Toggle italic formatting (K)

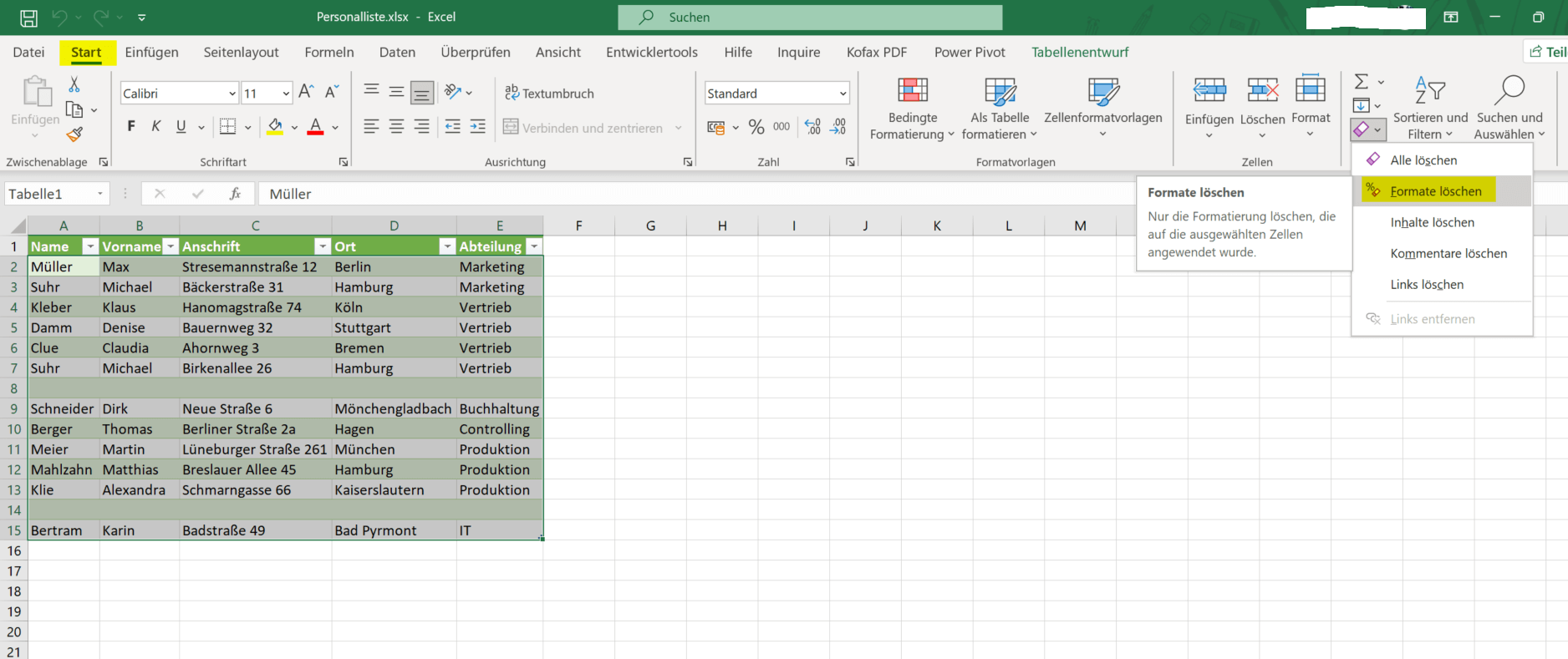(x=156, y=127)
